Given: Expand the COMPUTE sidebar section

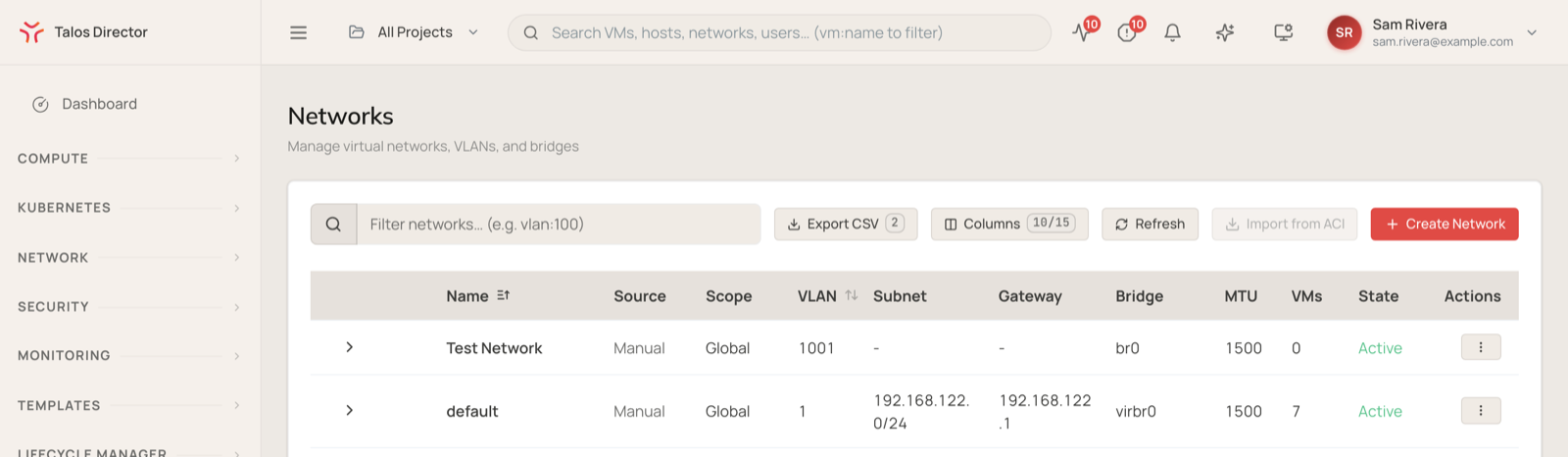Looking at the screenshot, I should pyautogui.click(x=128, y=158).
